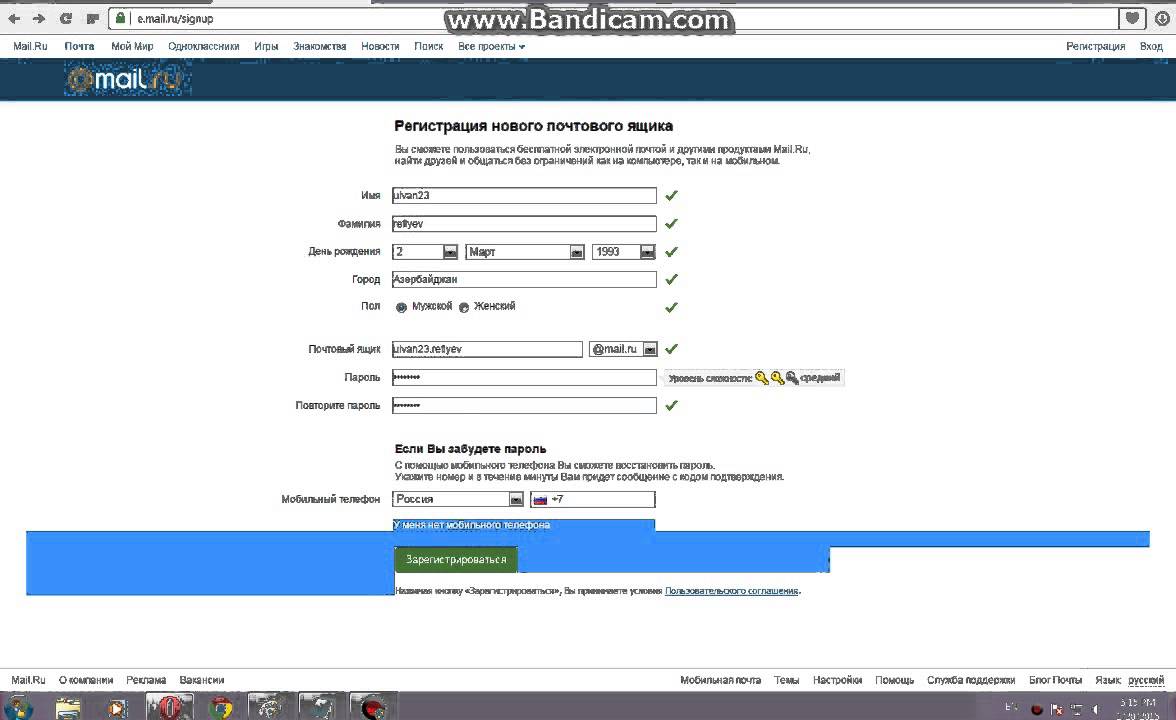Open the Windows Start button

[x=18, y=707]
